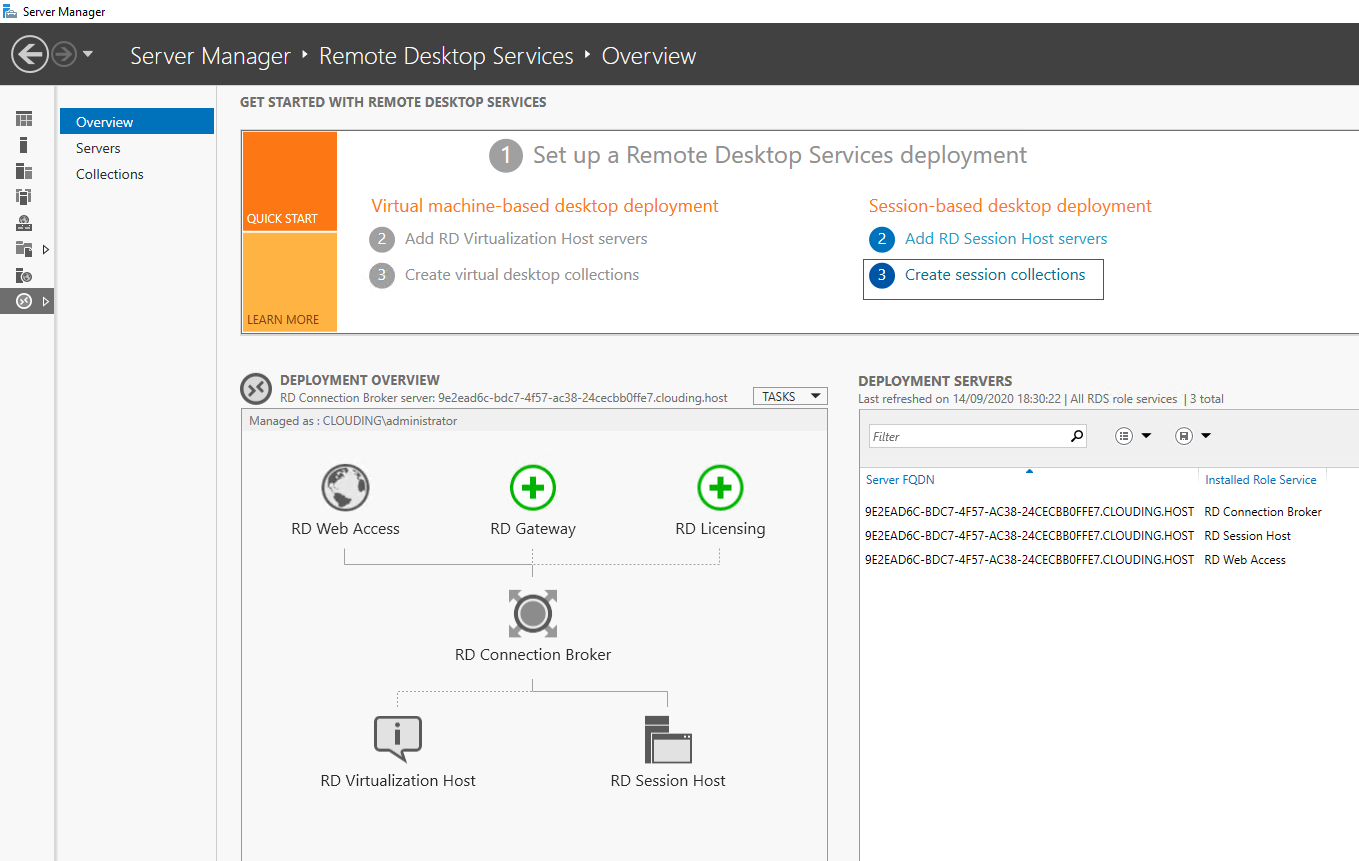Click the magnifier search icon in Filter
Image resolution: width=1359 pixels, height=861 pixels.
click(1077, 436)
